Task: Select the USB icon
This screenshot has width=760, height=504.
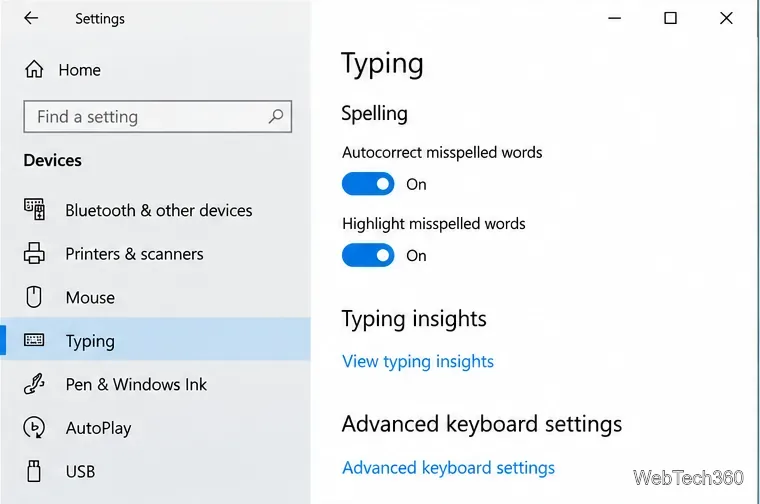Action: coord(34,471)
